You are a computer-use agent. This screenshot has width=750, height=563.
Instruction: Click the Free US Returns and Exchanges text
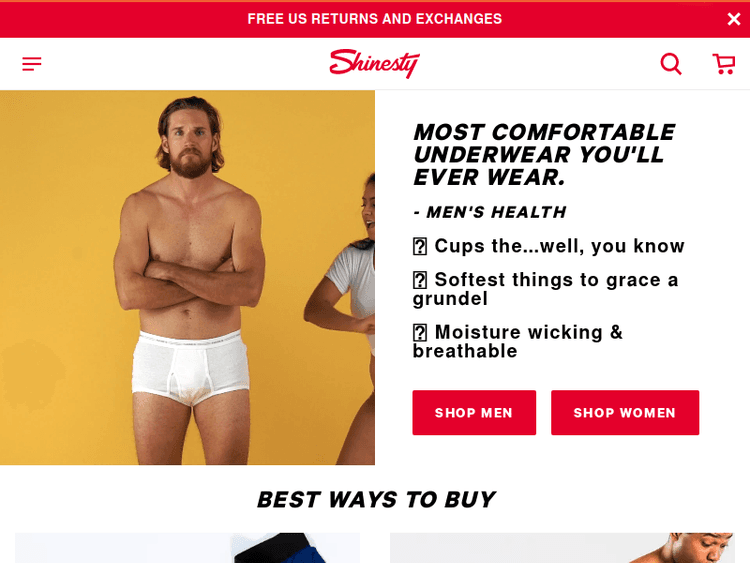(375, 19)
